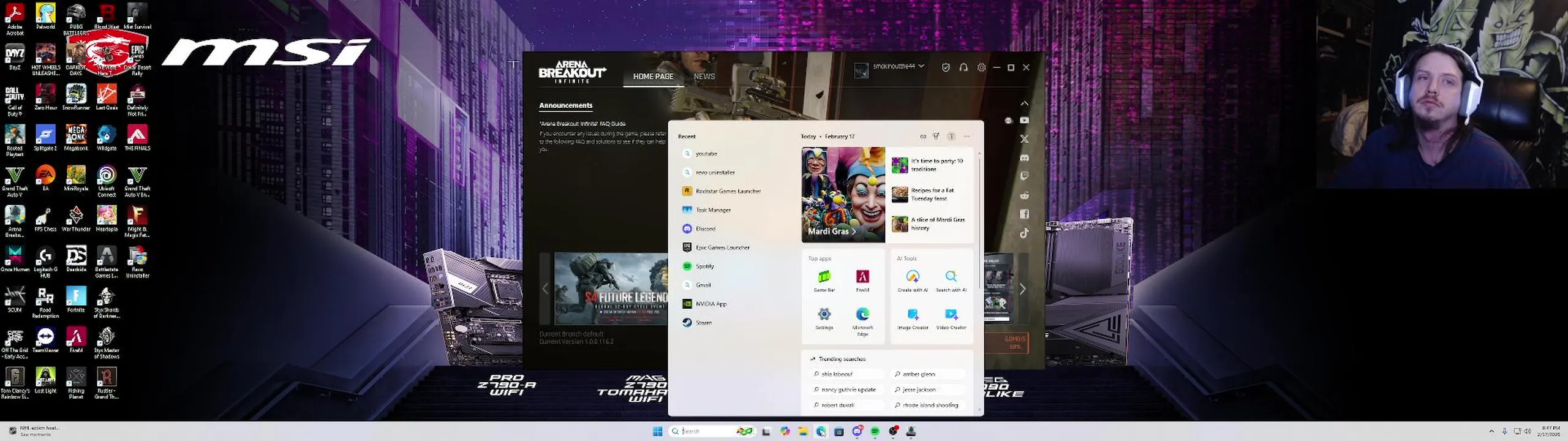Search trending 'nancy guthrie update'
The image size is (1568, 441).
(845, 390)
